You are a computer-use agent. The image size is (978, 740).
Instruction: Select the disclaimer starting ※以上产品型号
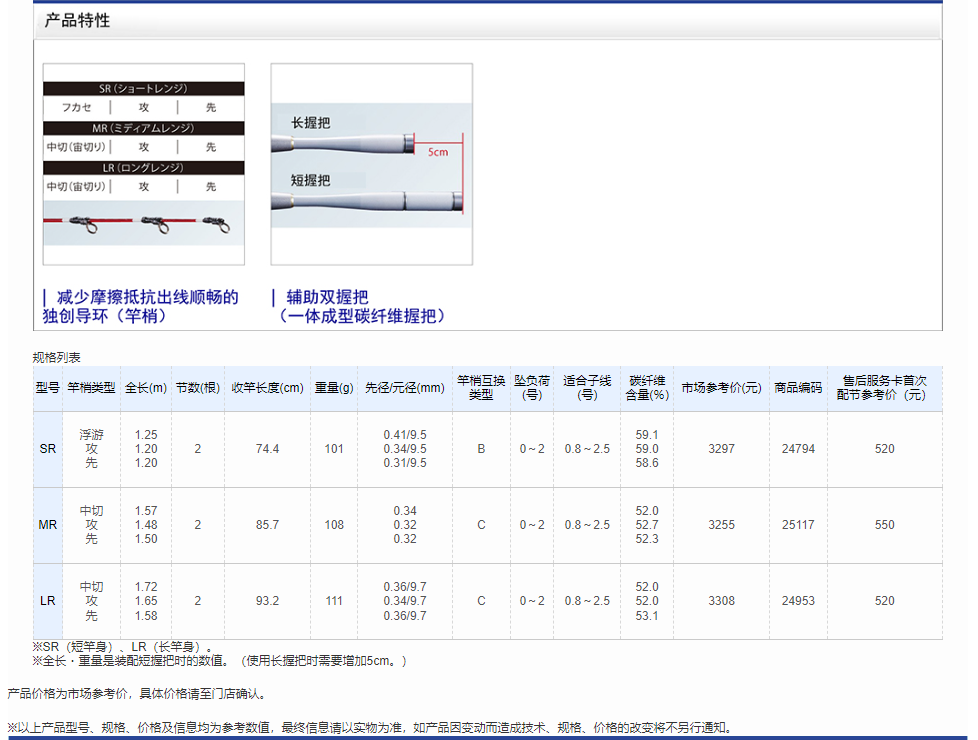click(372, 728)
